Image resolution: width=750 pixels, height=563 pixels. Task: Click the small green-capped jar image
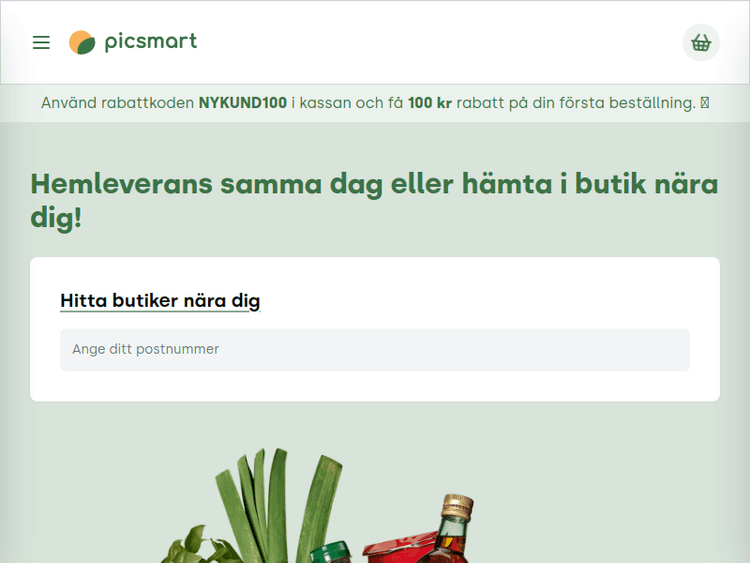coord(331,552)
